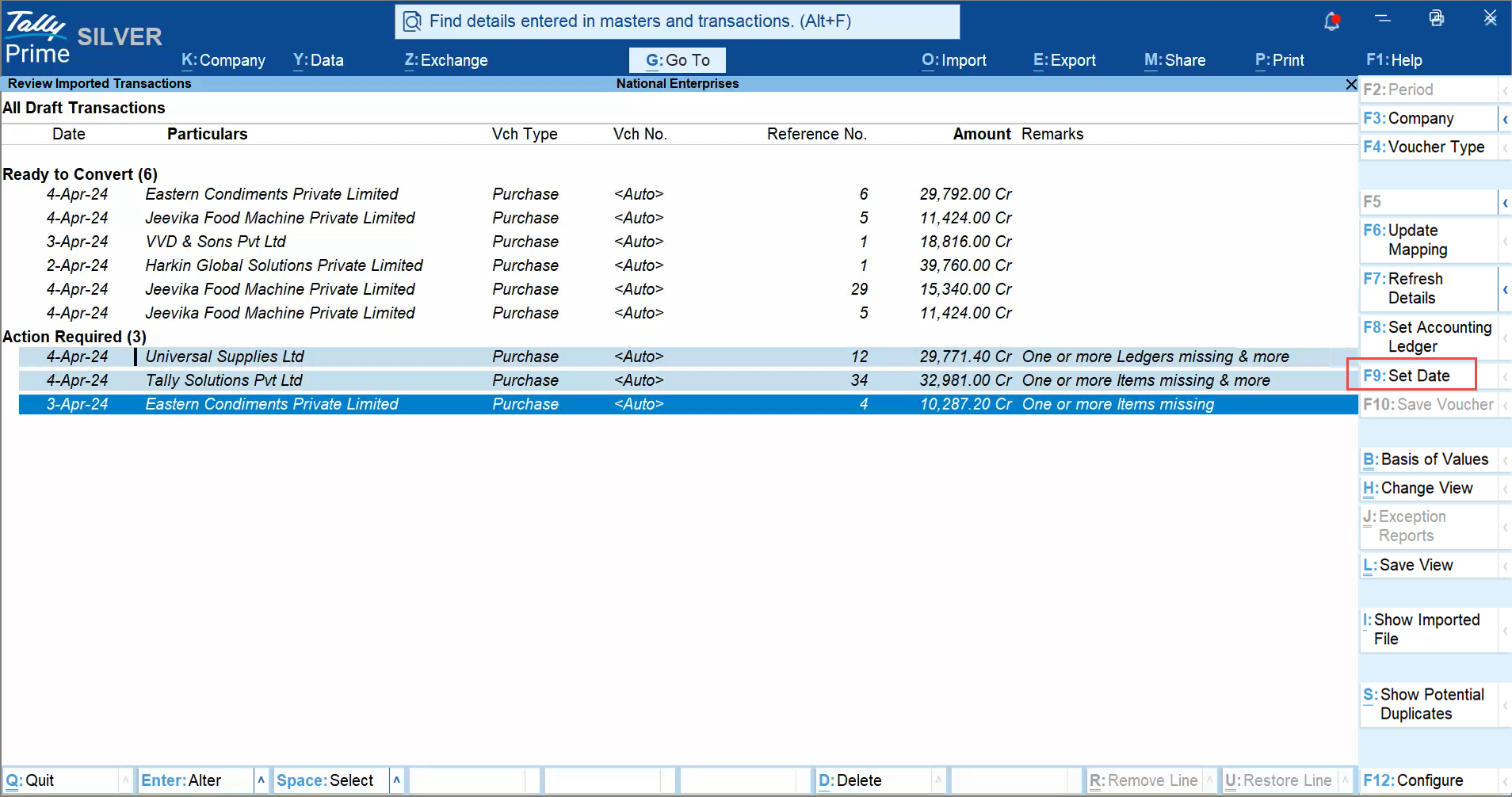Viewport: 1512px width, 797px height.
Task: Click the Reference No. column header
Action: pos(817,134)
